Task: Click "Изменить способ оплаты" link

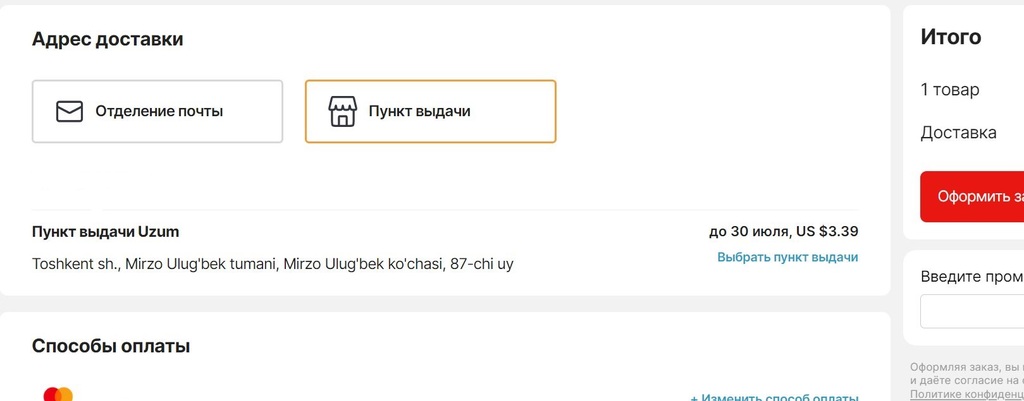Action: pyautogui.click(x=774, y=397)
